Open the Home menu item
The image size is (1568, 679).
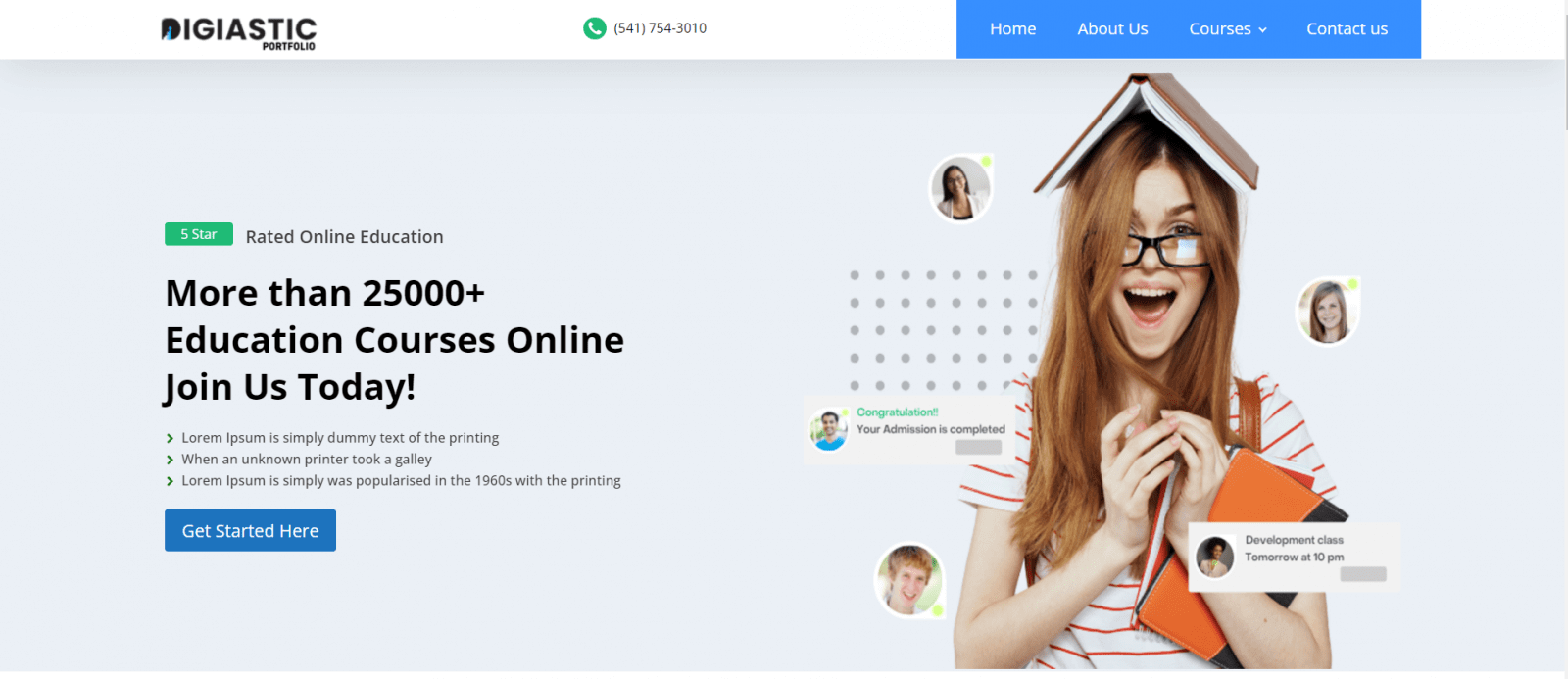click(1012, 29)
